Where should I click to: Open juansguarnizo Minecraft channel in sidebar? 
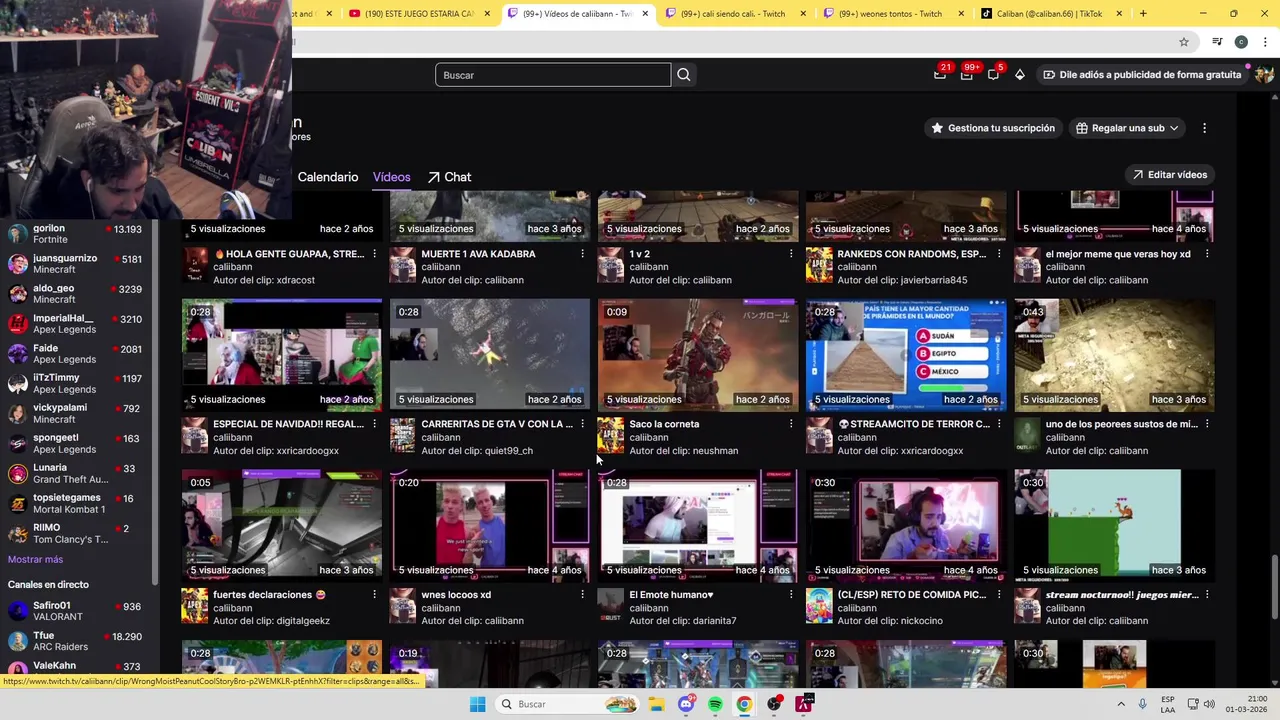click(75, 264)
